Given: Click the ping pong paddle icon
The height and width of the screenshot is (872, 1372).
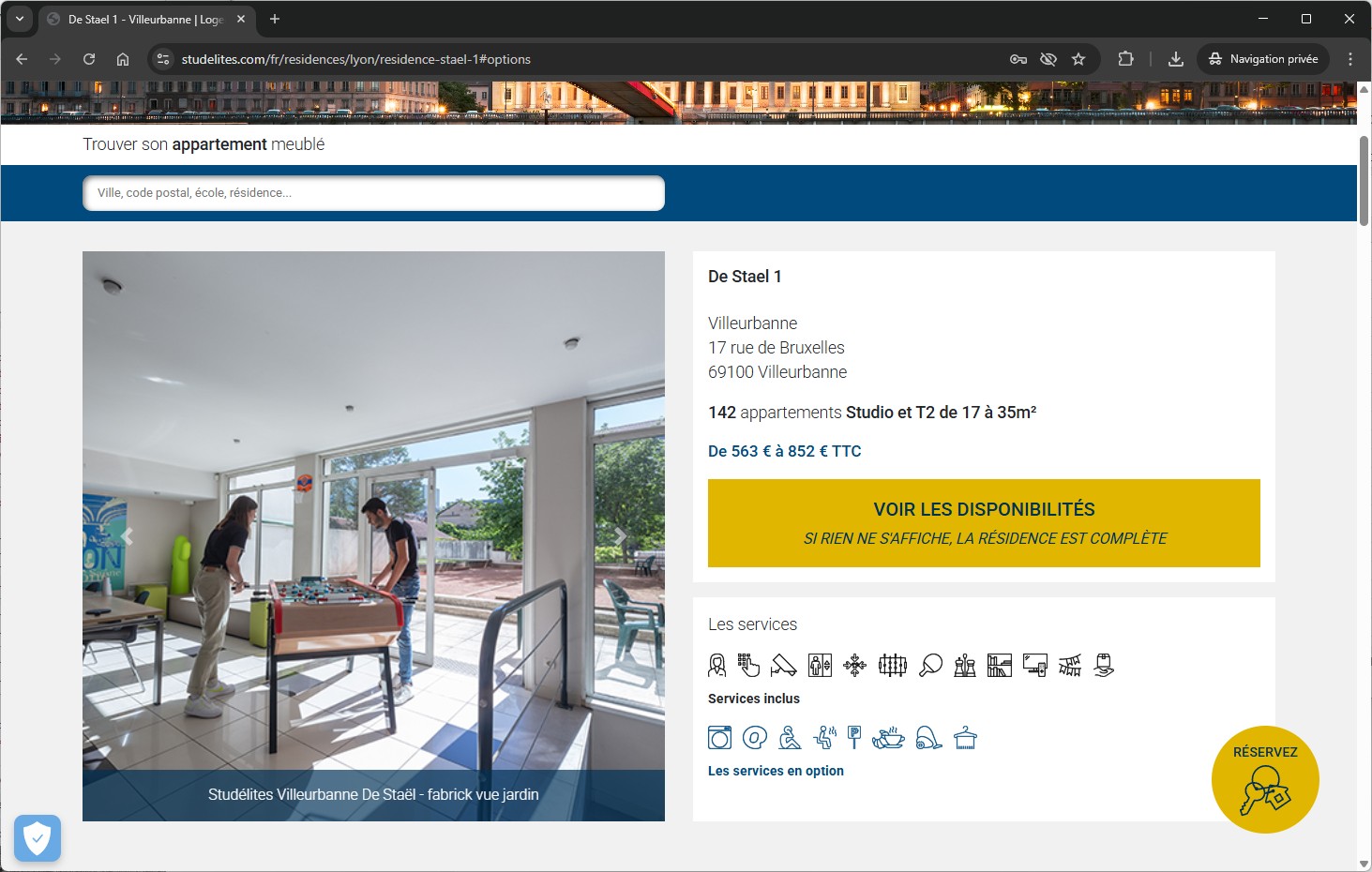Looking at the screenshot, I should tap(930, 666).
